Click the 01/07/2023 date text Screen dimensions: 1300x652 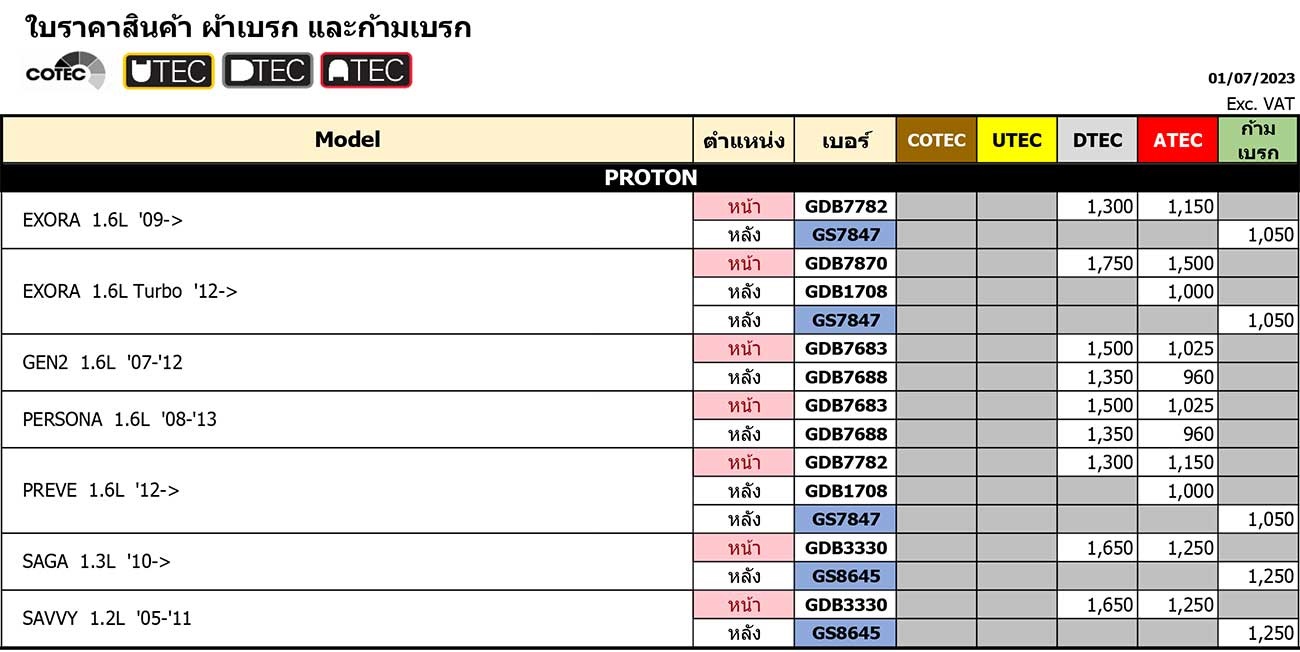1251,79
